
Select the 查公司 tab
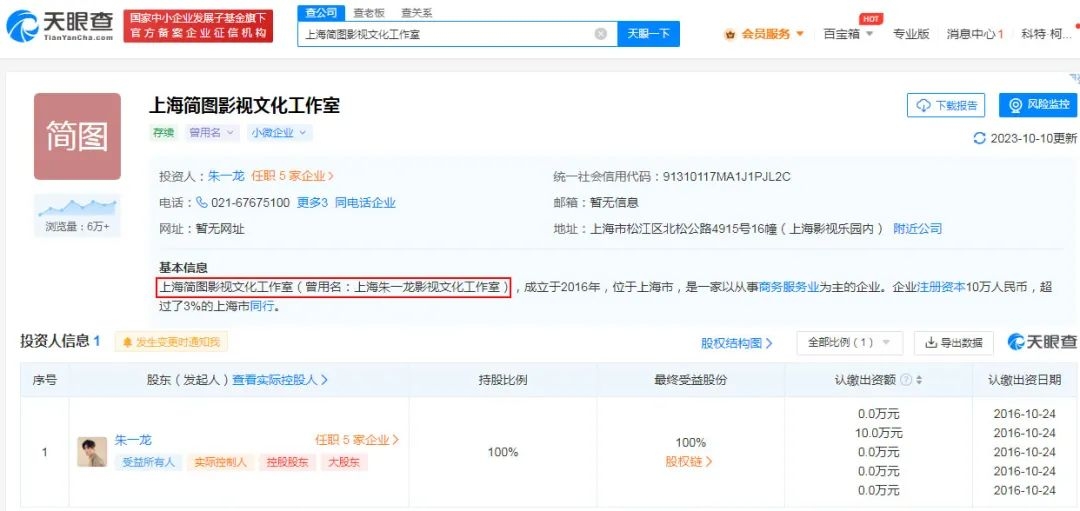coord(321,12)
